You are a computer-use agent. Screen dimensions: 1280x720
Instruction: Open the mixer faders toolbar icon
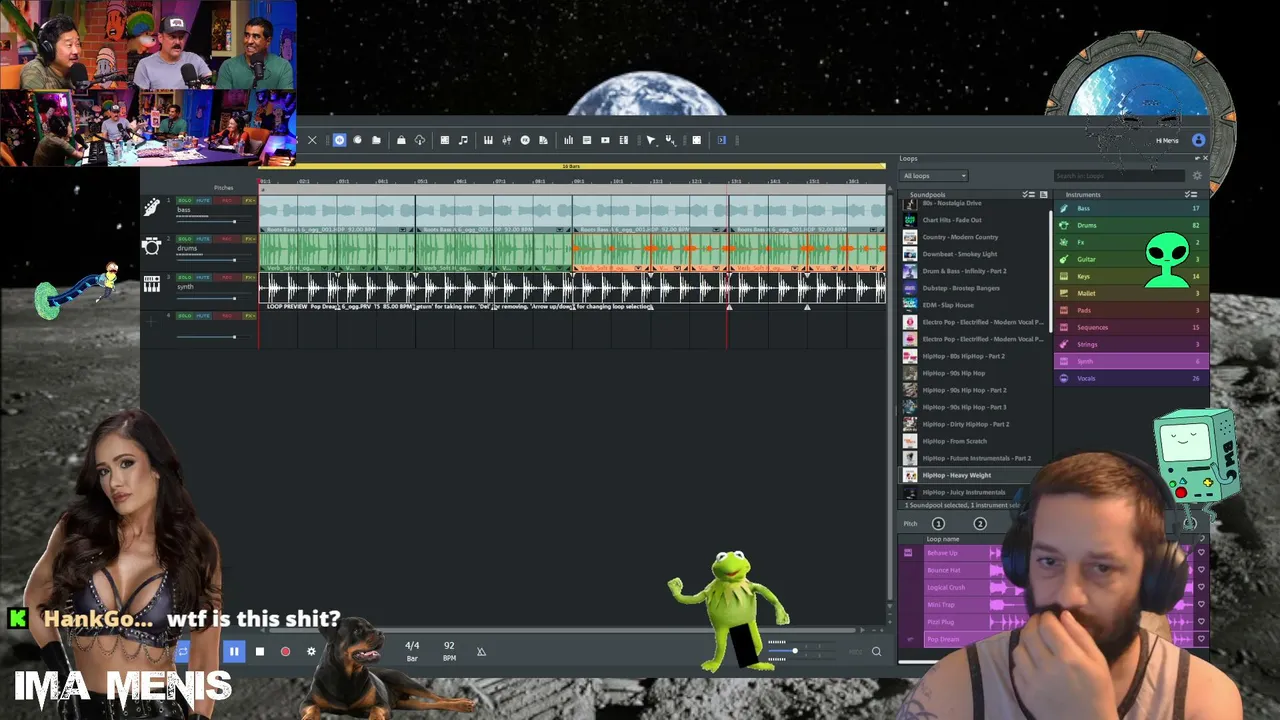(x=507, y=140)
